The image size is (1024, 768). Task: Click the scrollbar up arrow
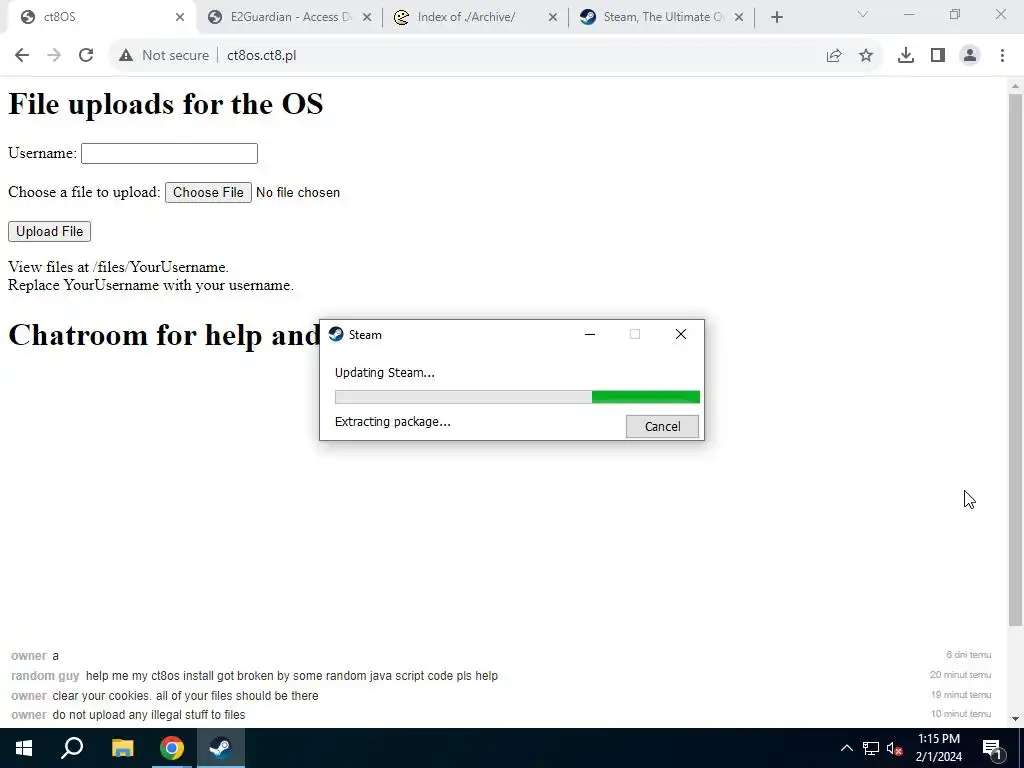1015,86
